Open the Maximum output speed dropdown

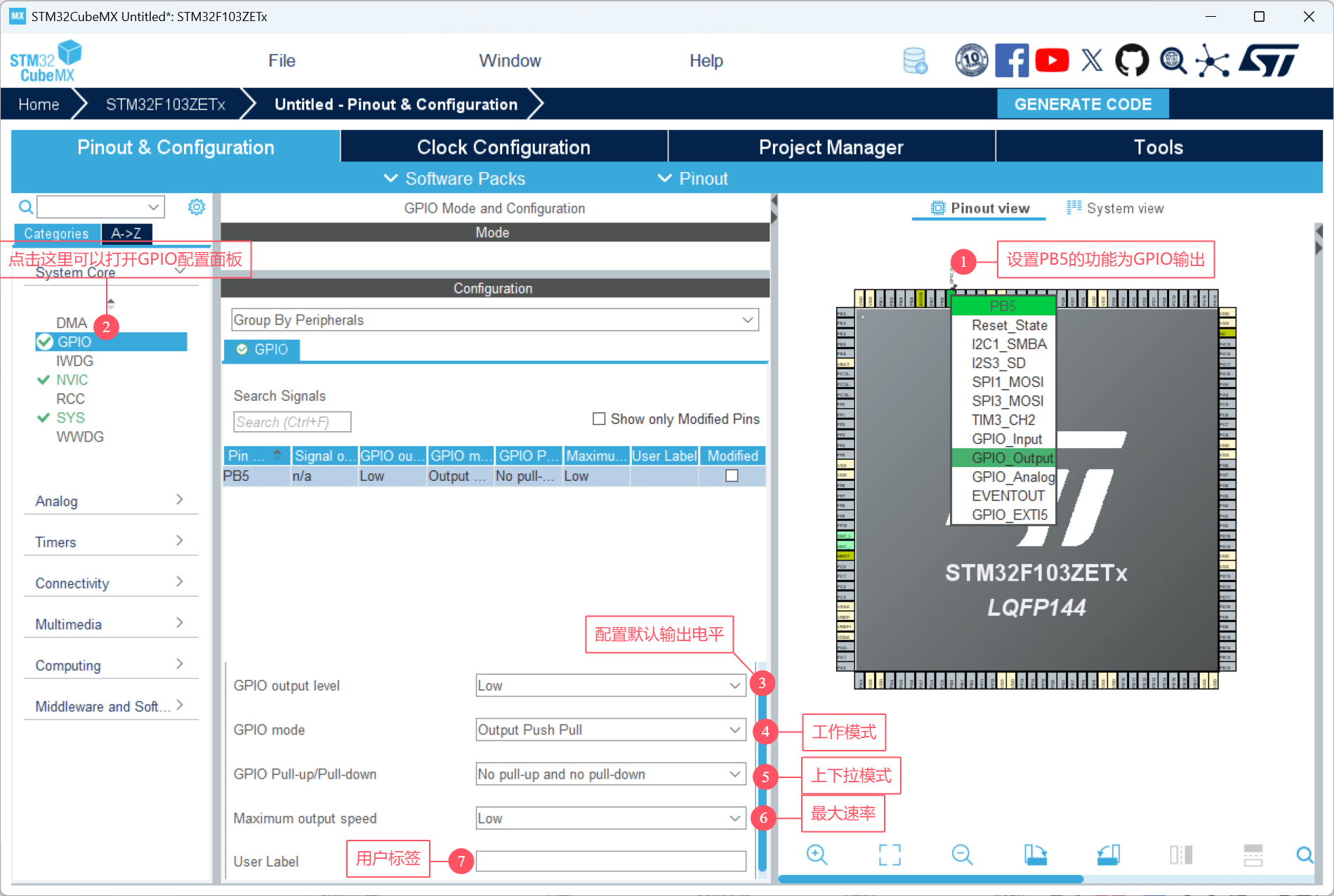609,819
